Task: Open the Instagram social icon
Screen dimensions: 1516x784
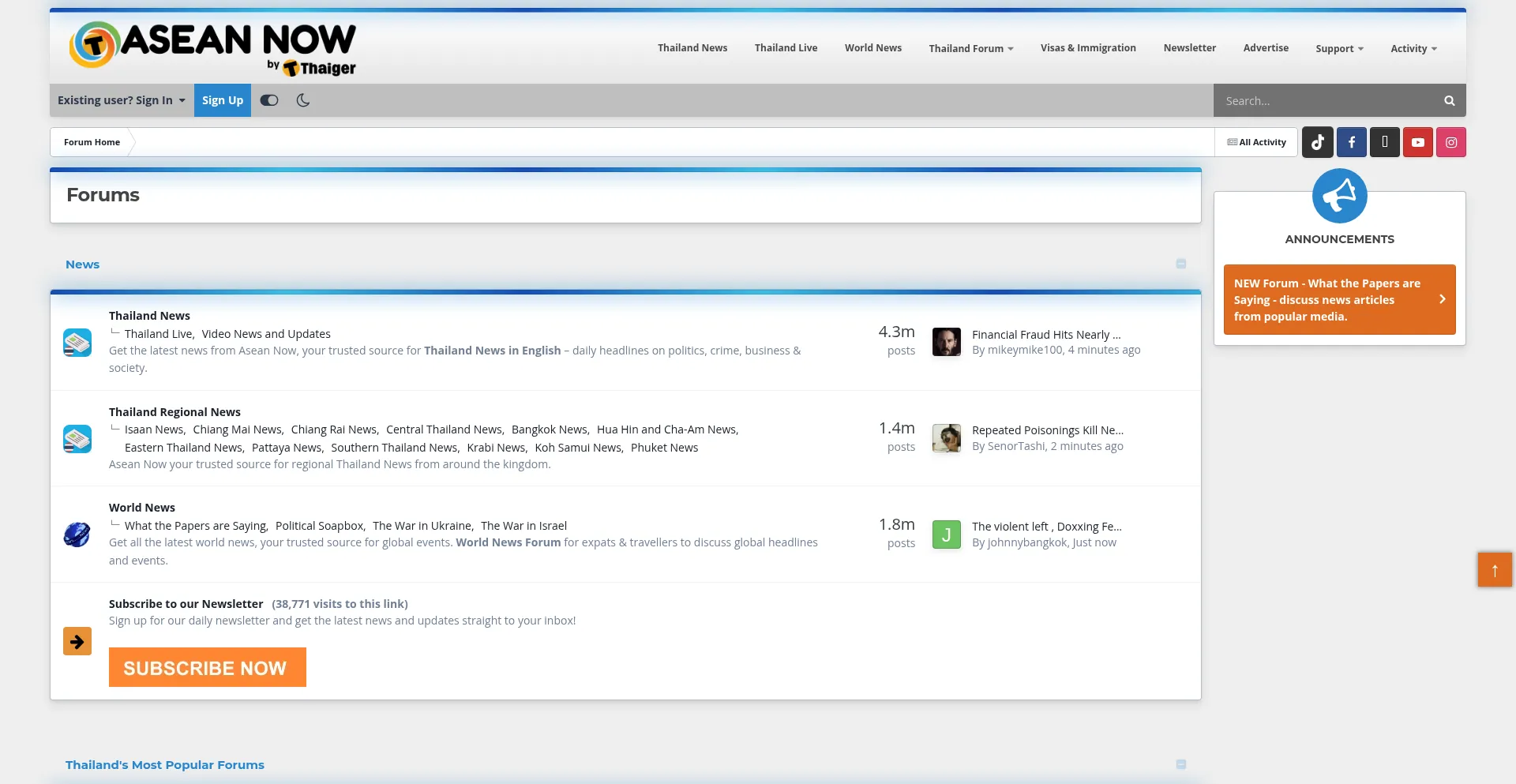Action: pos(1451,142)
